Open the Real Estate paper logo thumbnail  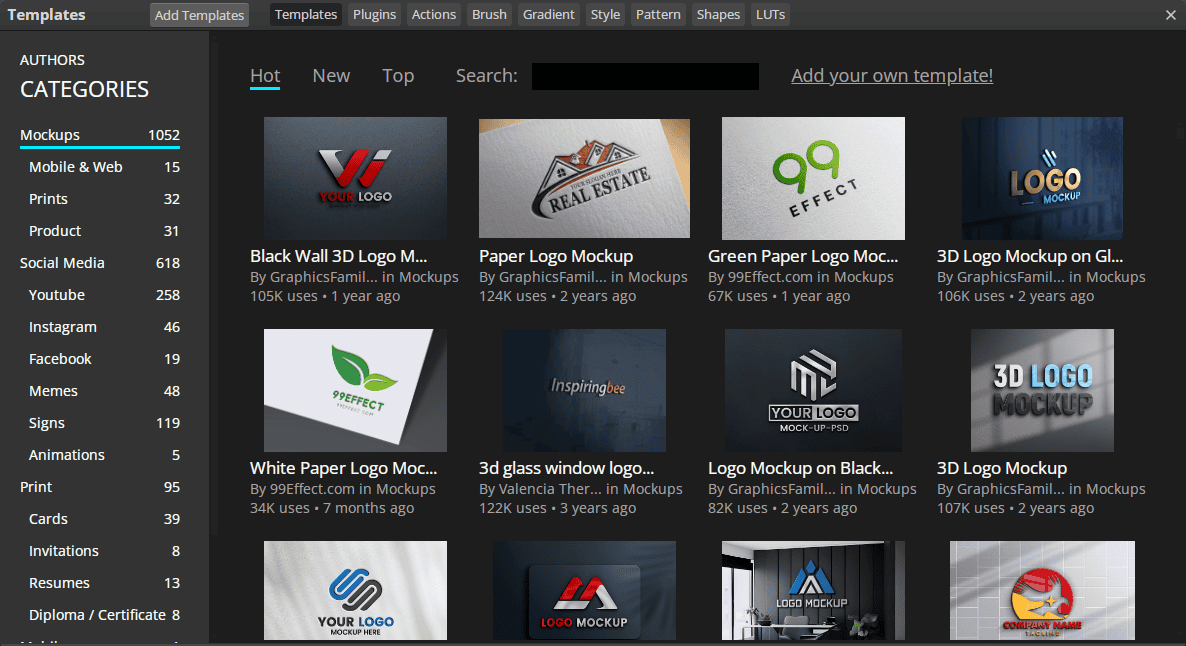(584, 178)
